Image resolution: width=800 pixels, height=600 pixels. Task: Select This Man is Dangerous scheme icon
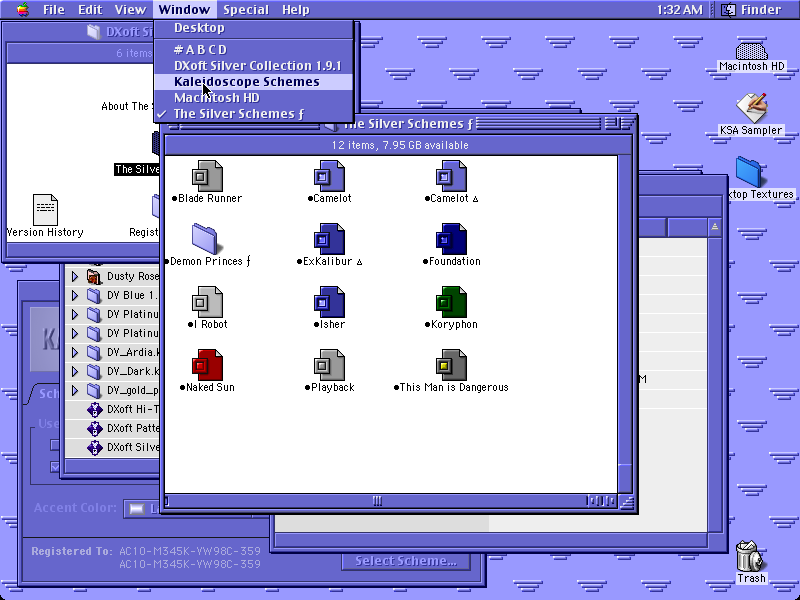tap(451, 364)
